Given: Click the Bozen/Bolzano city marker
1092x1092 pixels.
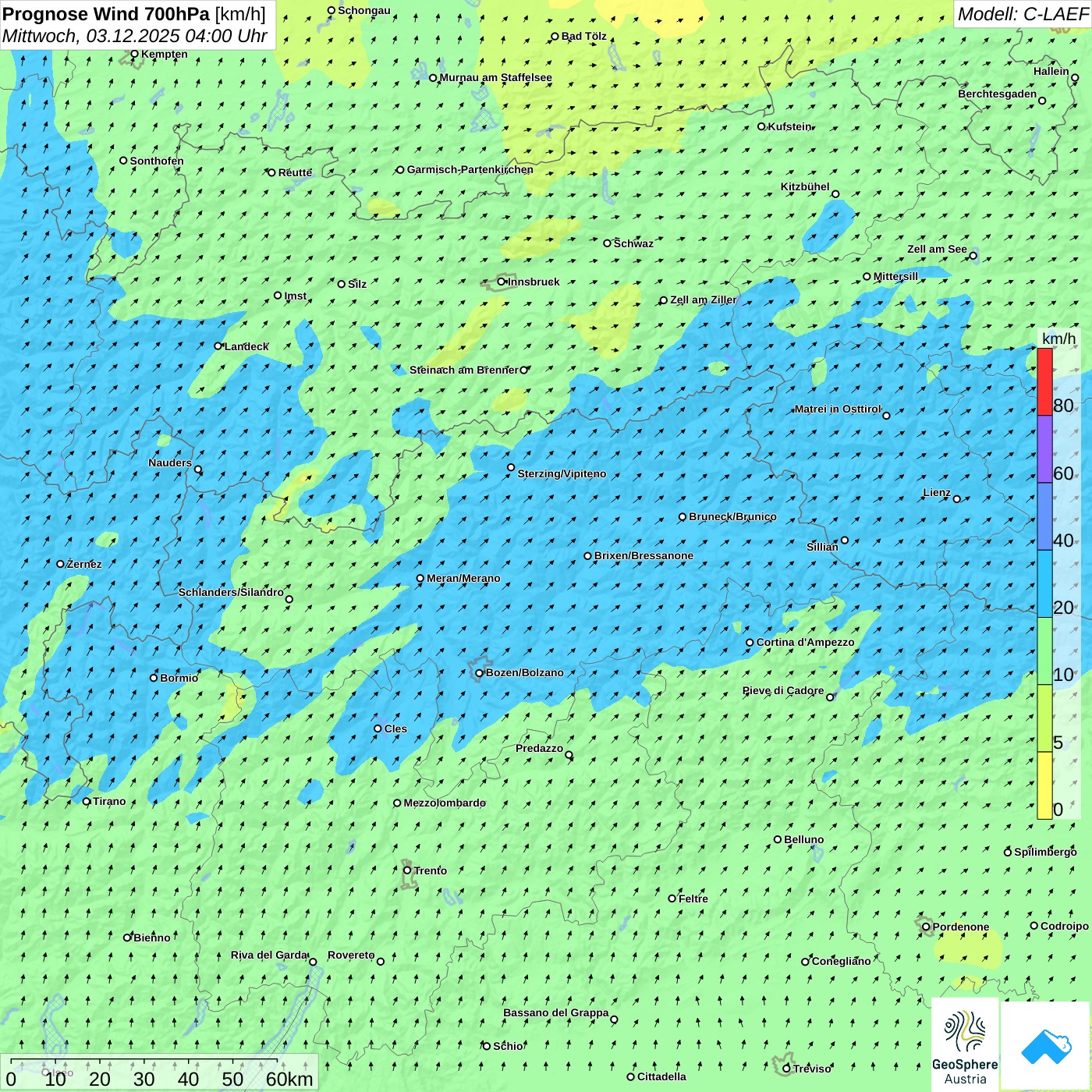Looking at the screenshot, I should [479, 673].
